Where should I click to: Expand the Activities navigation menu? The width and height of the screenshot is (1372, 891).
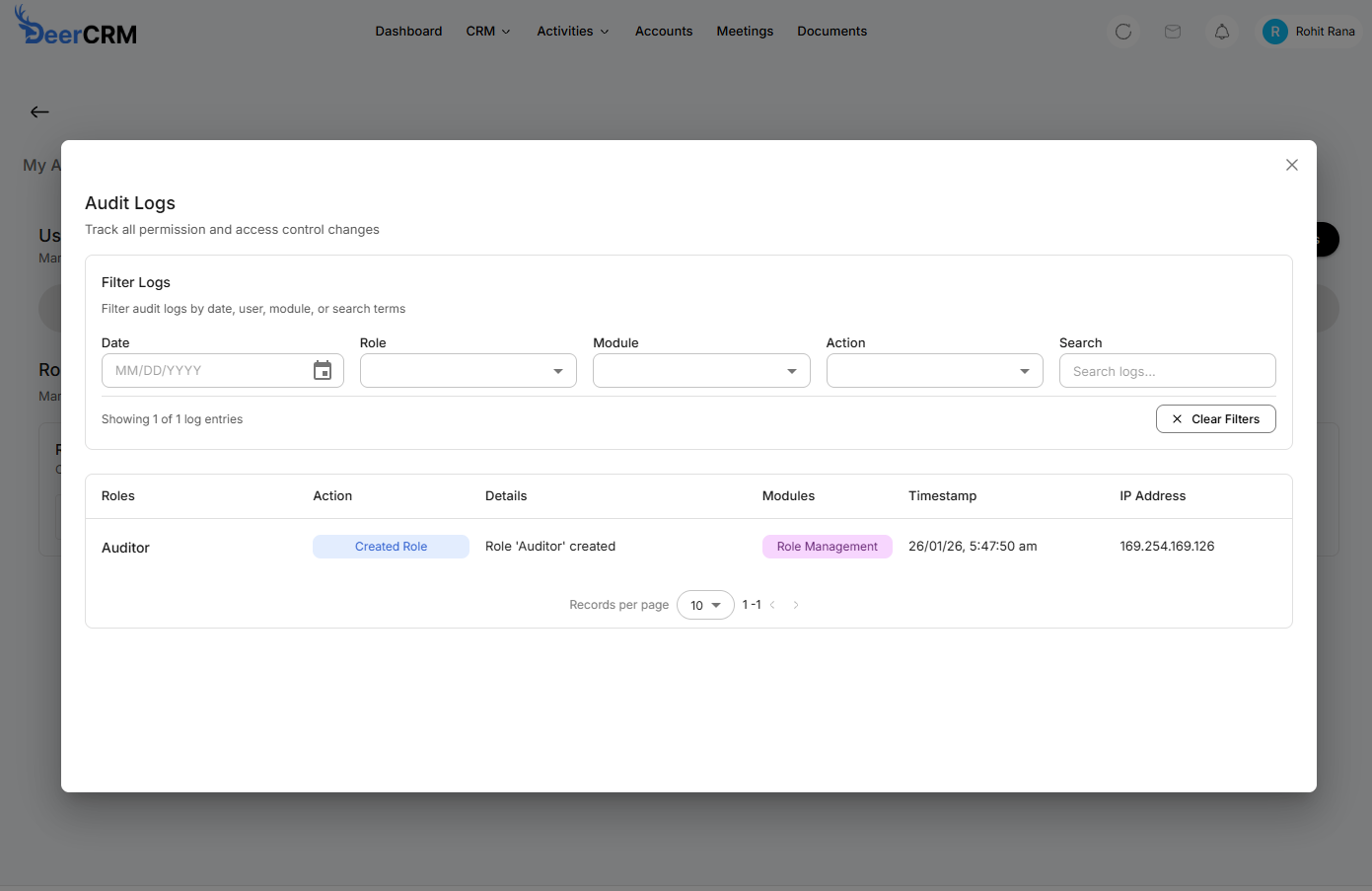(572, 31)
